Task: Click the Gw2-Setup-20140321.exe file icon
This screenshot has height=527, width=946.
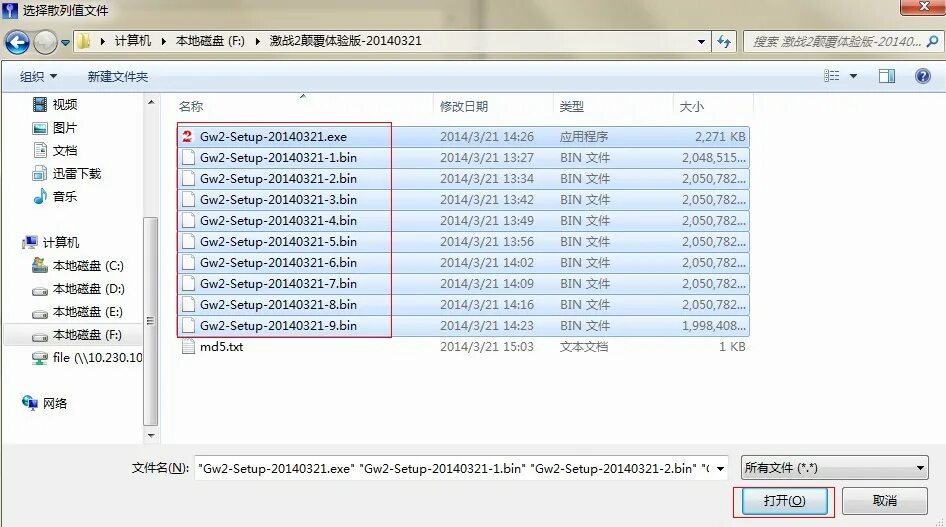Action: 188,137
